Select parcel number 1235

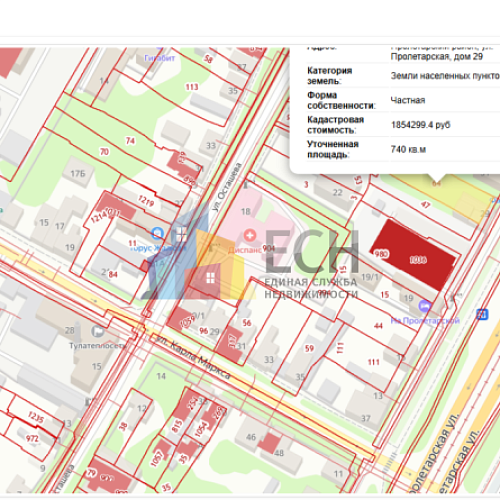coord(36,417)
